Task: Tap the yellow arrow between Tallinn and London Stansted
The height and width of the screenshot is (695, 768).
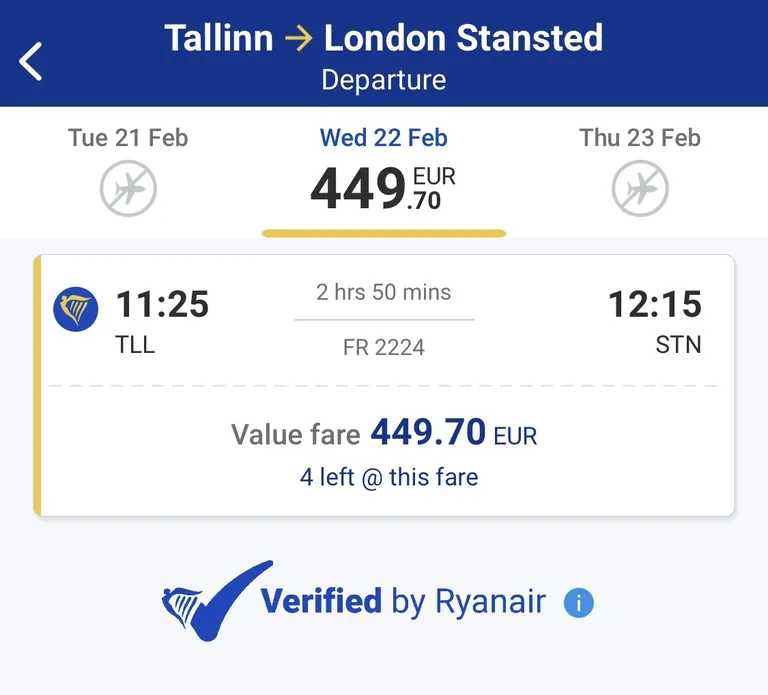Action: [299, 38]
